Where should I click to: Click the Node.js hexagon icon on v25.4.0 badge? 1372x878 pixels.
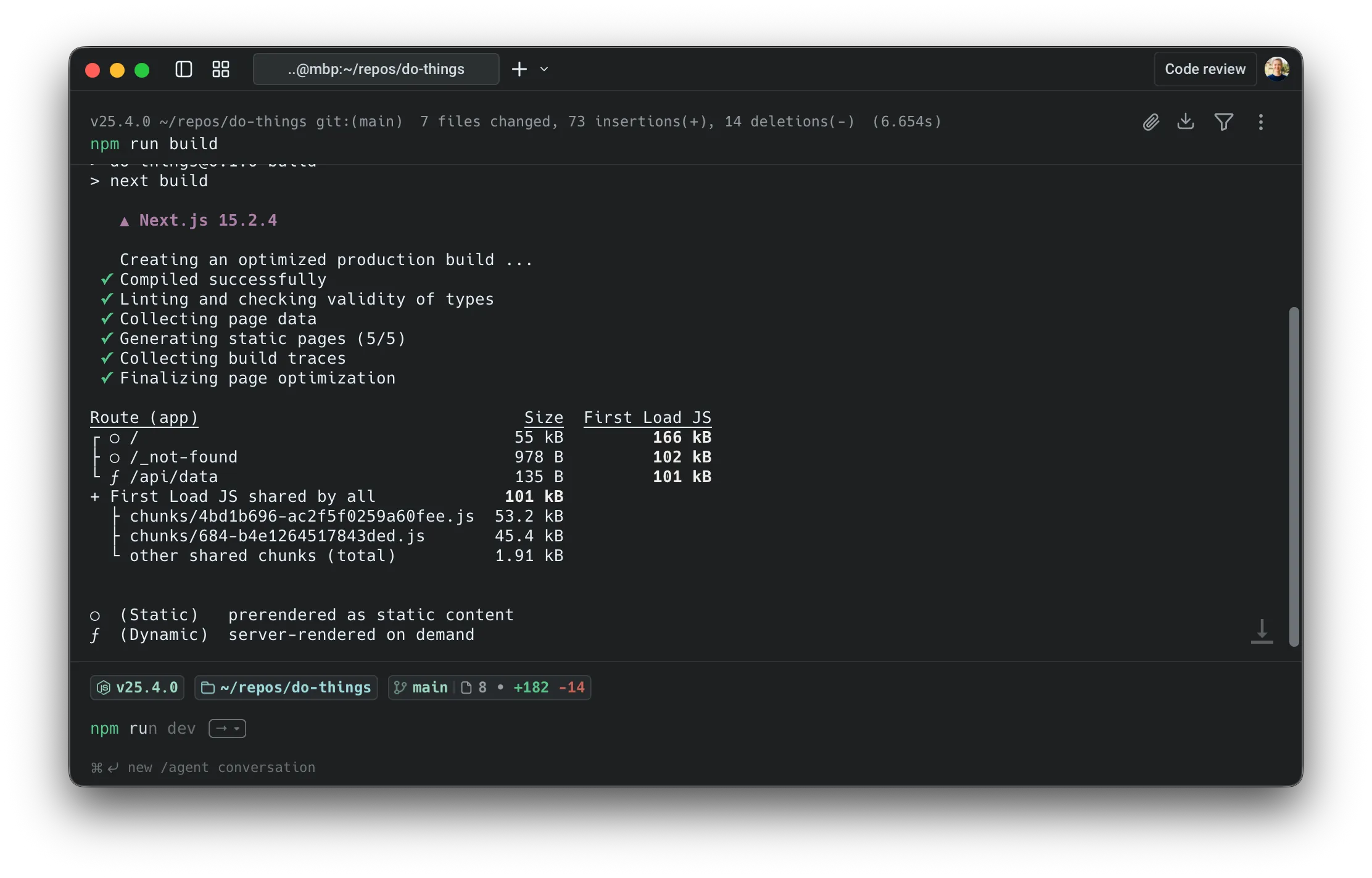point(103,687)
